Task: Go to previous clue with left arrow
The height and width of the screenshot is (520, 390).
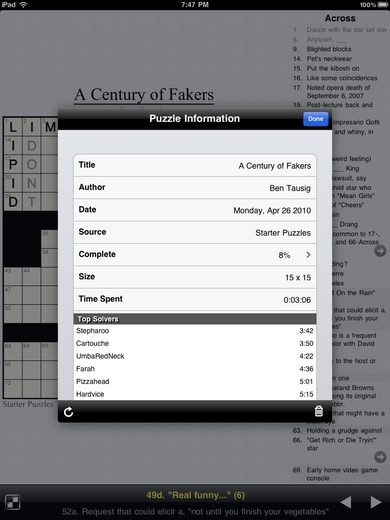Action: click(346, 502)
